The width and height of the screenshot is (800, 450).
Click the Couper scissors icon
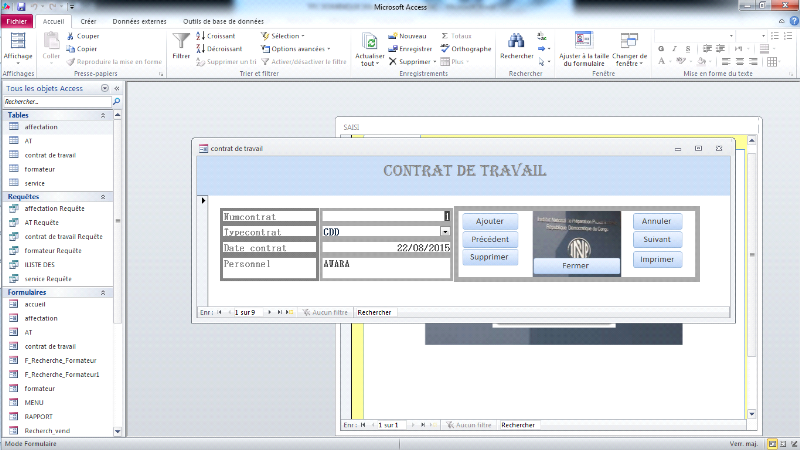click(71, 35)
